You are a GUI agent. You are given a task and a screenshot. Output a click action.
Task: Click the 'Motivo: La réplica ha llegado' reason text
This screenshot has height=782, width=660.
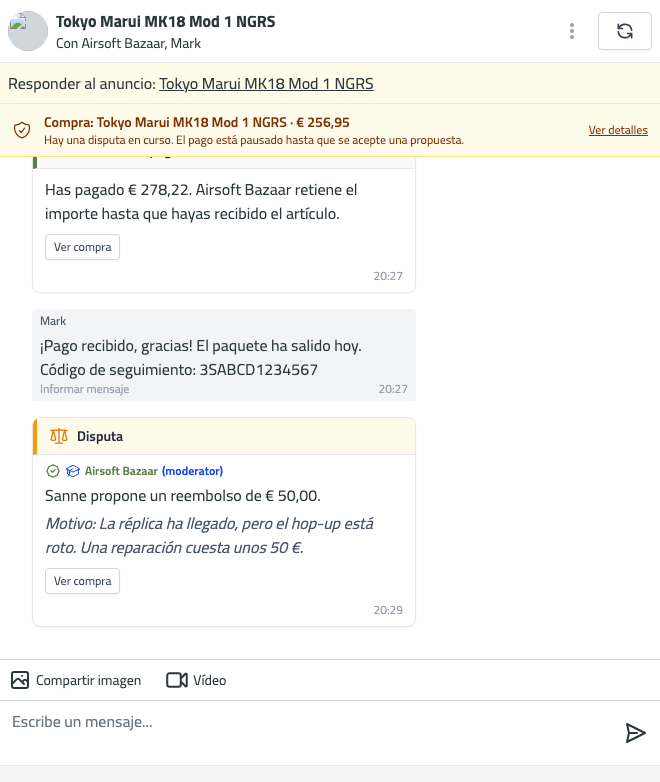pyautogui.click(x=210, y=536)
